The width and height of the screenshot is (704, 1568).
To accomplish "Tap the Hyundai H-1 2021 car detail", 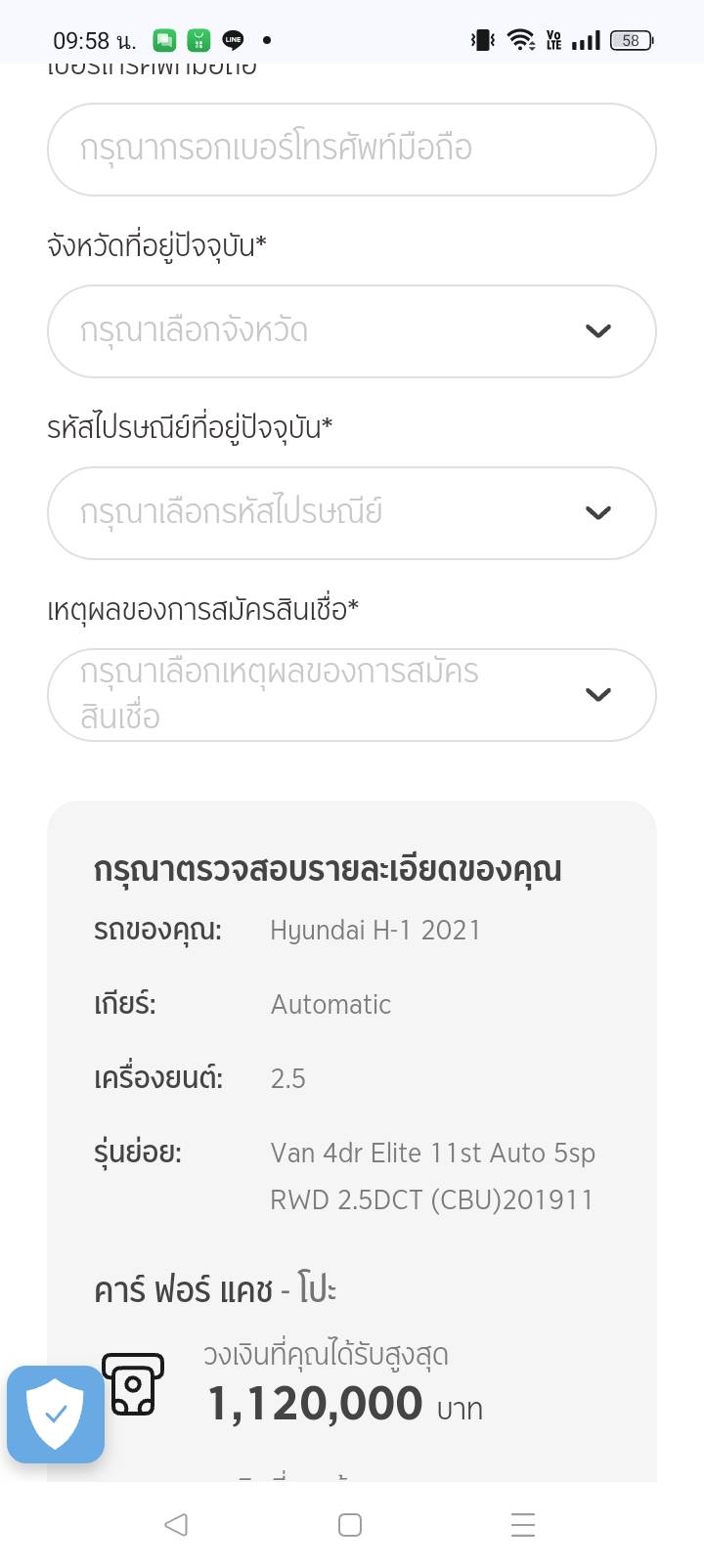I will (375, 930).
